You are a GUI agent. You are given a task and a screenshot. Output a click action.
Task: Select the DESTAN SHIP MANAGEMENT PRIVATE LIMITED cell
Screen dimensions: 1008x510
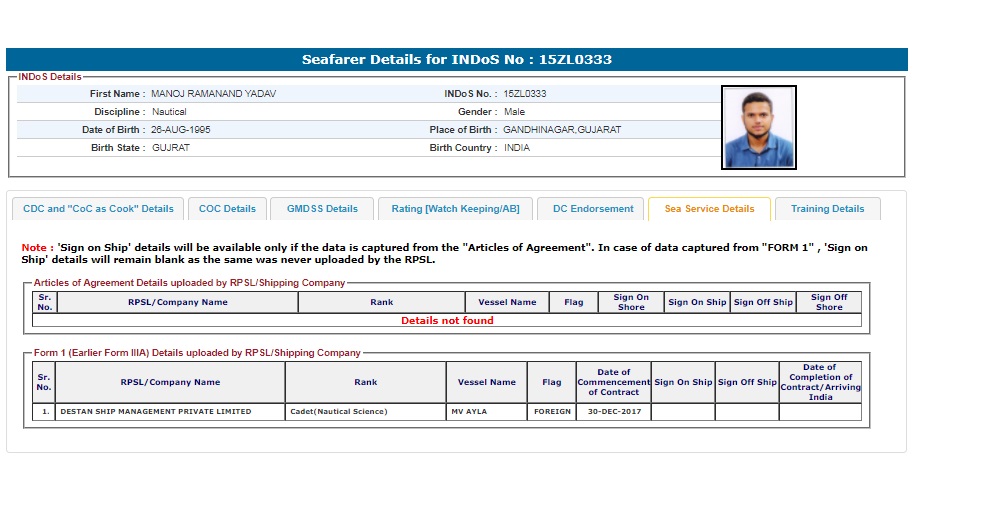pyautogui.click(x=156, y=411)
